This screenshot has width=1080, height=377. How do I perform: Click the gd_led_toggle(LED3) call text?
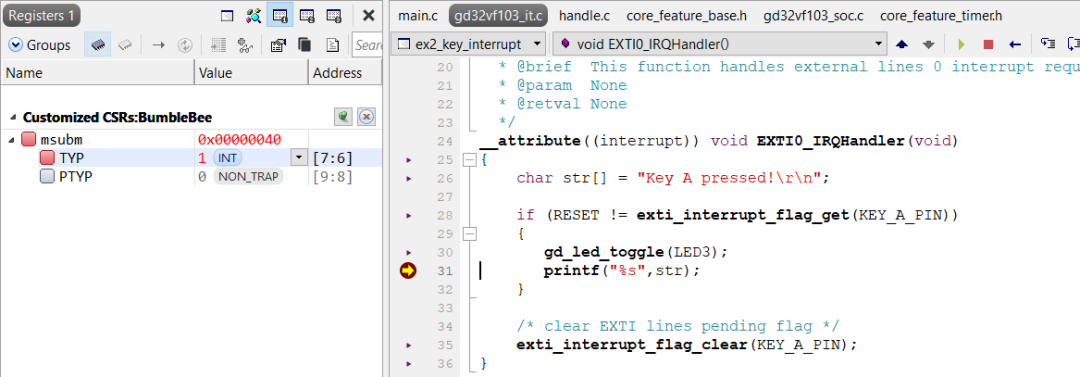635,252
